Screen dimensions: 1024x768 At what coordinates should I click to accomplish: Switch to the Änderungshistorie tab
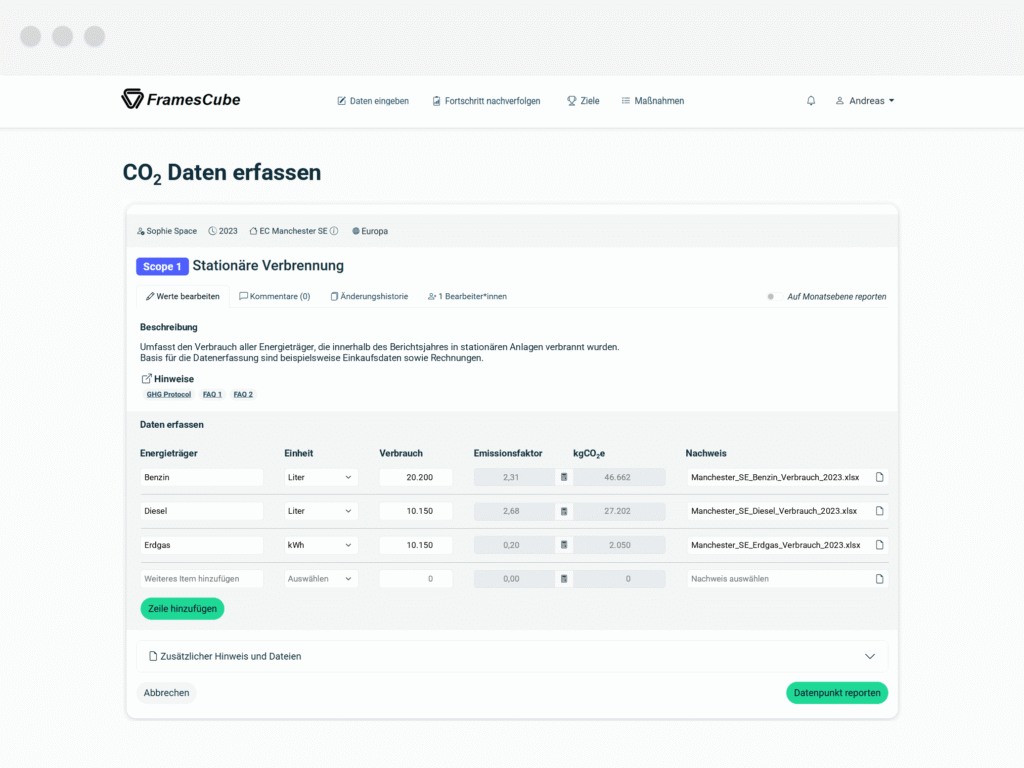point(369,296)
